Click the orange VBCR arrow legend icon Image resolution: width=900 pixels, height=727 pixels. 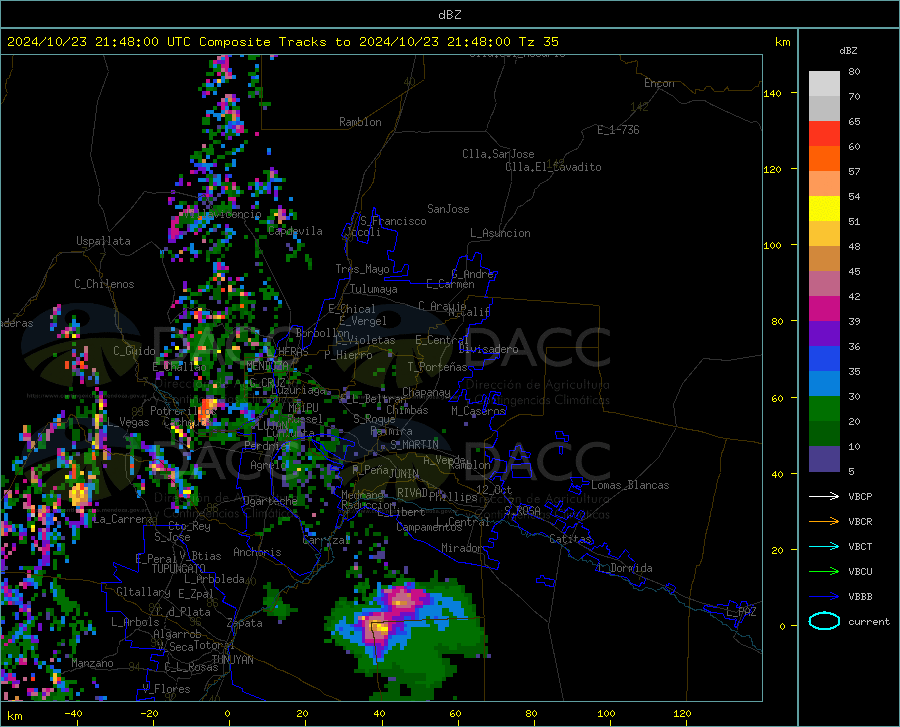[824, 521]
